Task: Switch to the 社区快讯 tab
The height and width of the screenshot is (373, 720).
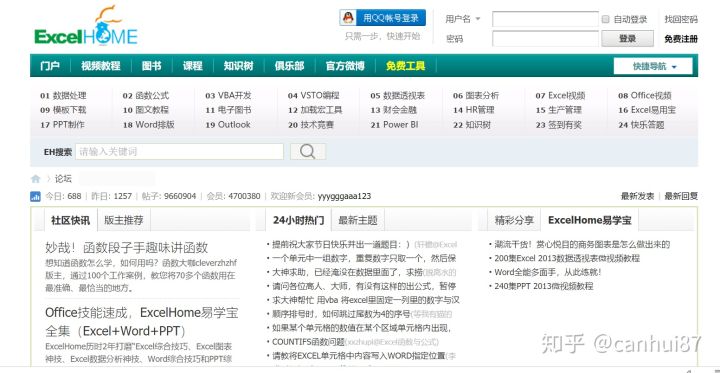Action: pos(71,220)
